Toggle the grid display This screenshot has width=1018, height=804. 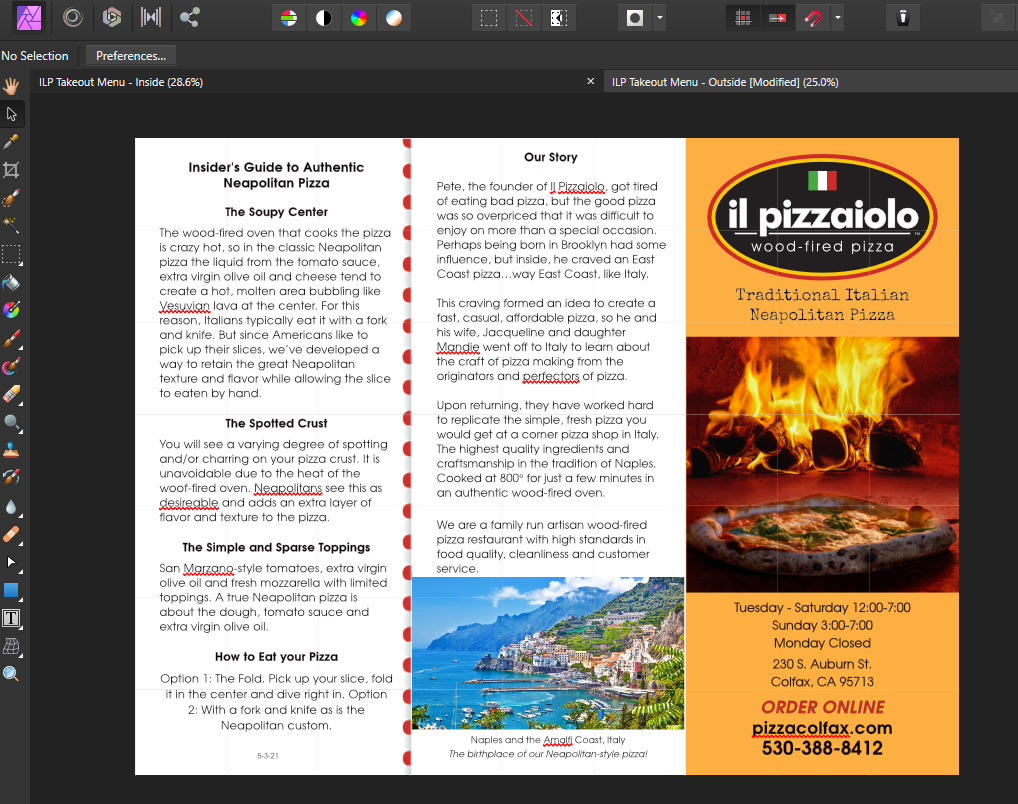[x=743, y=18]
